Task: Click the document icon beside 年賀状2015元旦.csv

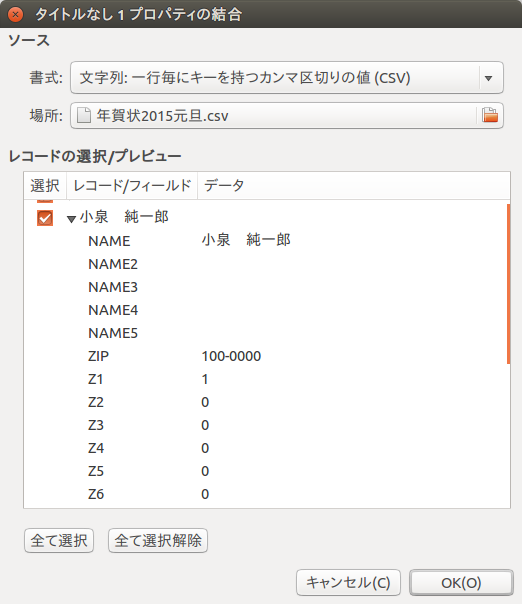Action: tap(83, 115)
